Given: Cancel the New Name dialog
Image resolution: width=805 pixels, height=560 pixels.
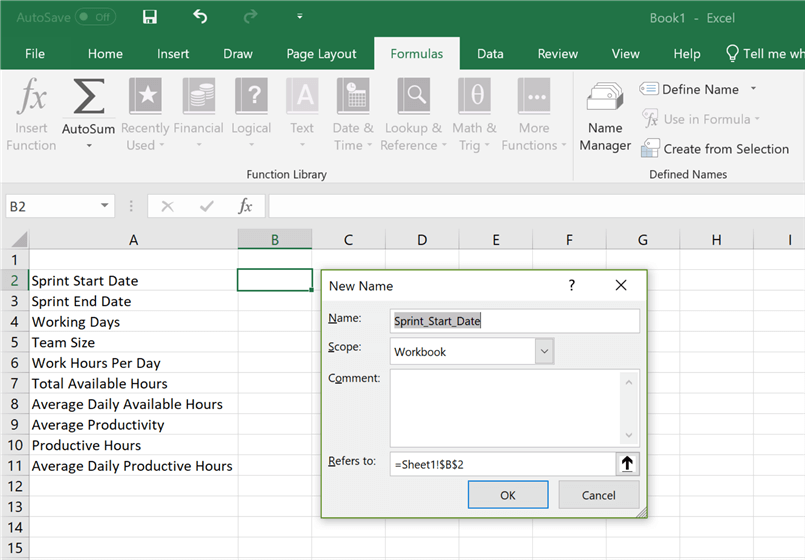Looking at the screenshot, I should point(598,495).
